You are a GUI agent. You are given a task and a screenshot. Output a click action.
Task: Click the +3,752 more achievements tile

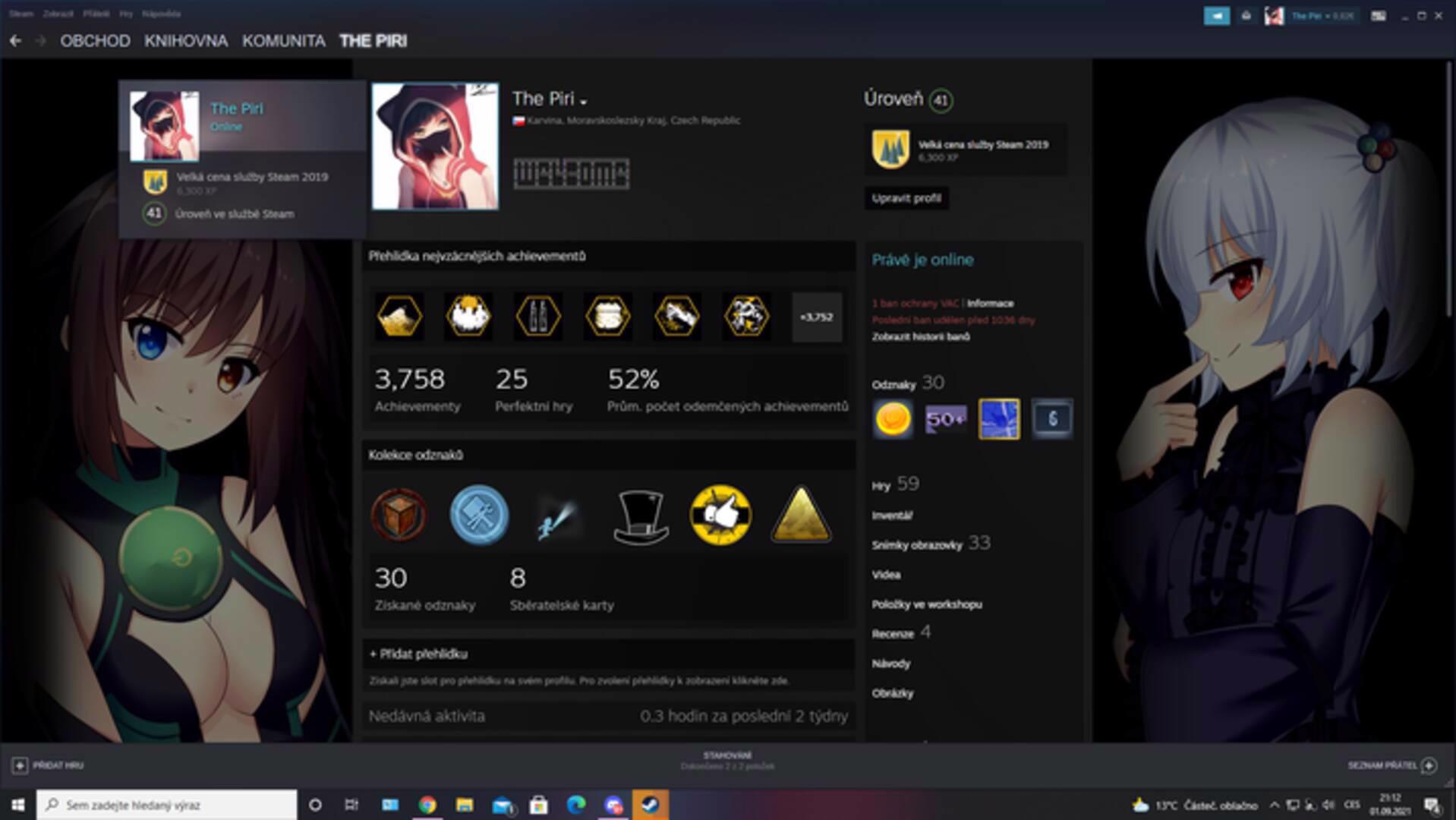(817, 317)
